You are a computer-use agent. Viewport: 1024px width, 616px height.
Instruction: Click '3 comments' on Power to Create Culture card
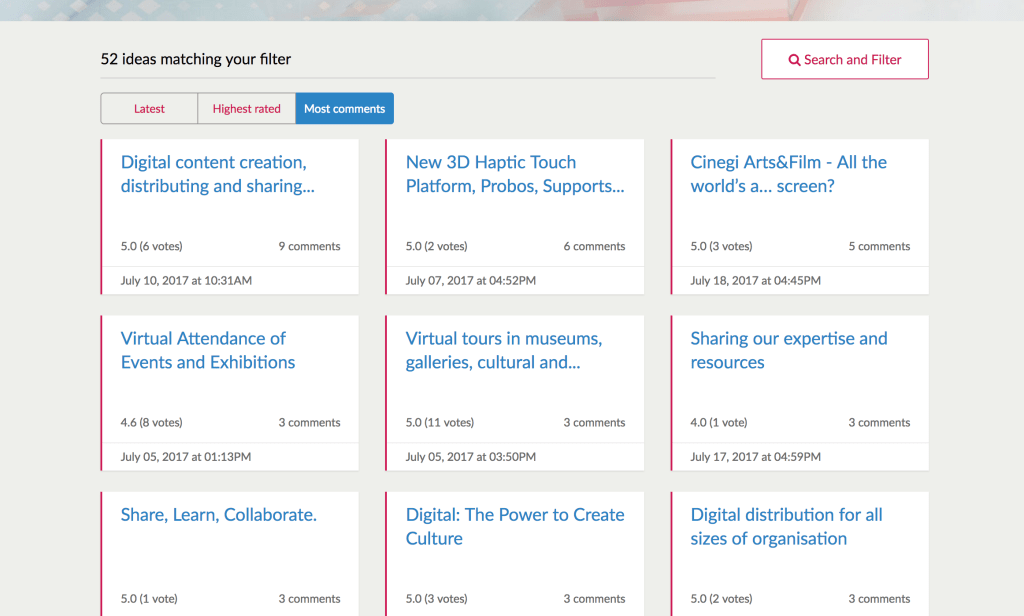click(594, 599)
